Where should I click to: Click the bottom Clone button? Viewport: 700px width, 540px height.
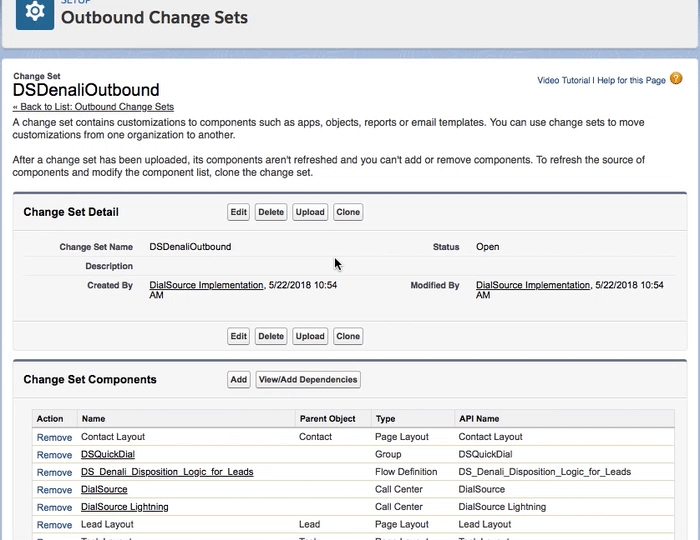pos(348,336)
